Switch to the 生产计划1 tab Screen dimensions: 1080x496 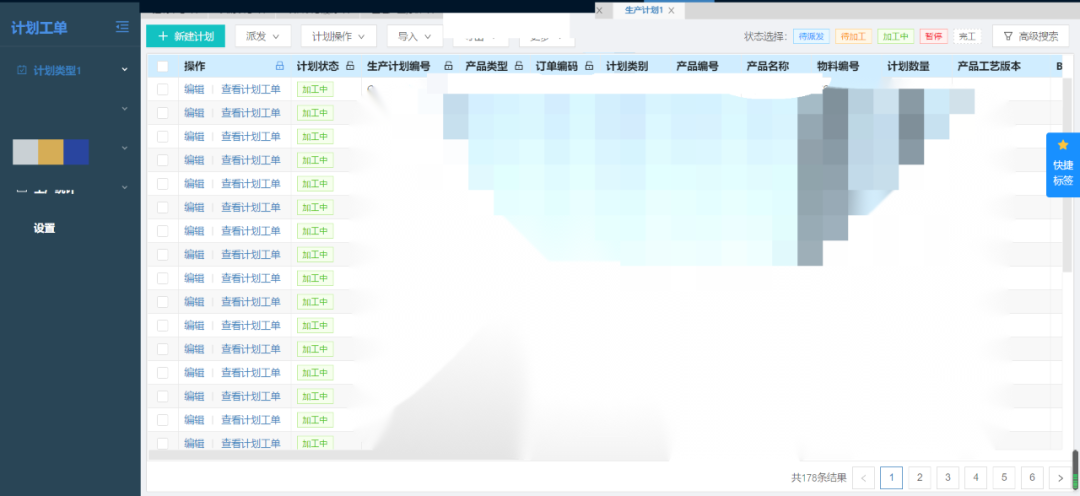tap(642, 10)
